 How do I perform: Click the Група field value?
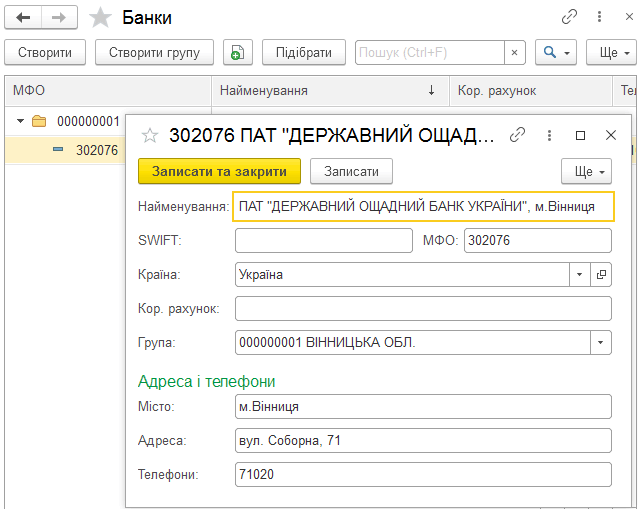(413, 342)
